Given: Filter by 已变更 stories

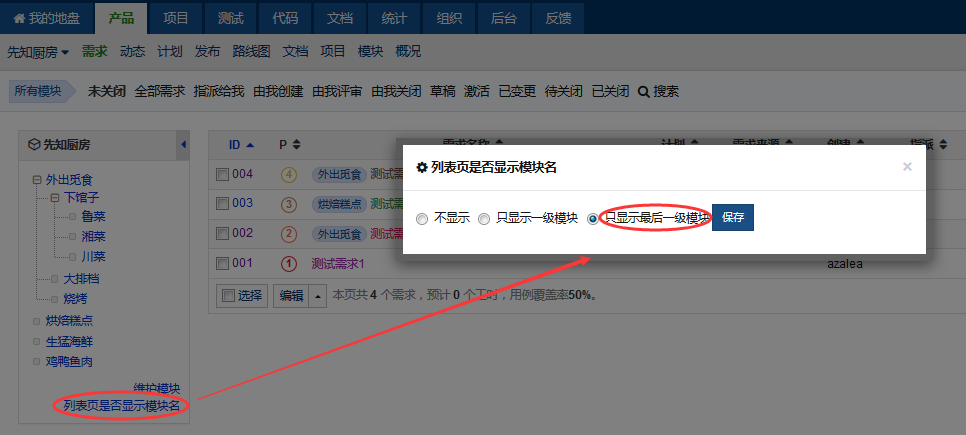Looking at the screenshot, I should pos(518,92).
